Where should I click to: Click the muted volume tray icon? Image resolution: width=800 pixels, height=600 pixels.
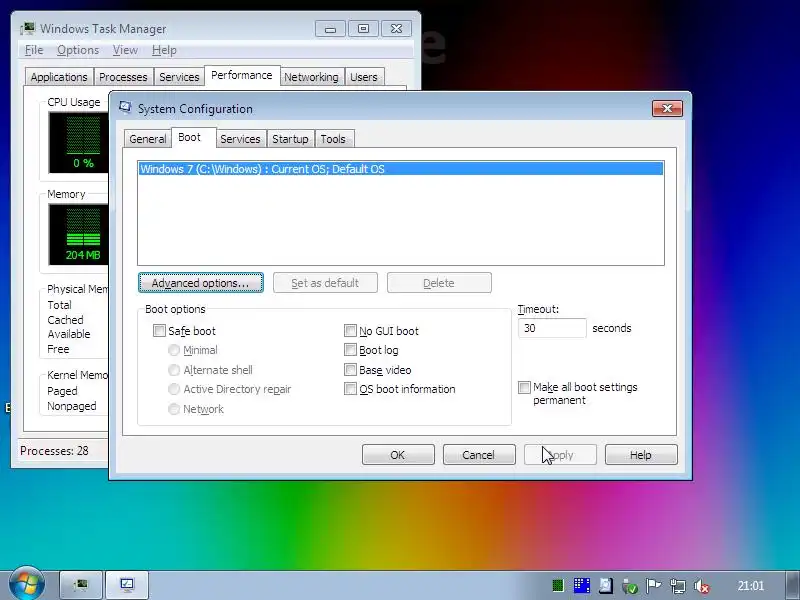coord(702,586)
